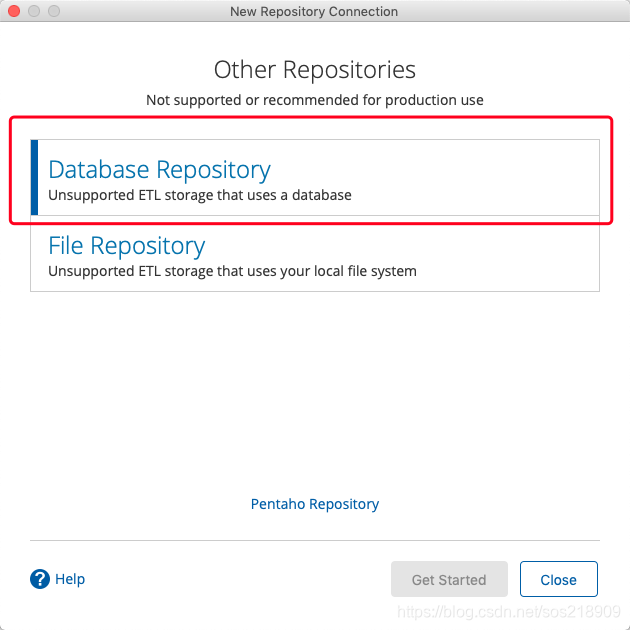Click the Get Started button
The width and height of the screenshot is (630, 630).
pos(449,579)
